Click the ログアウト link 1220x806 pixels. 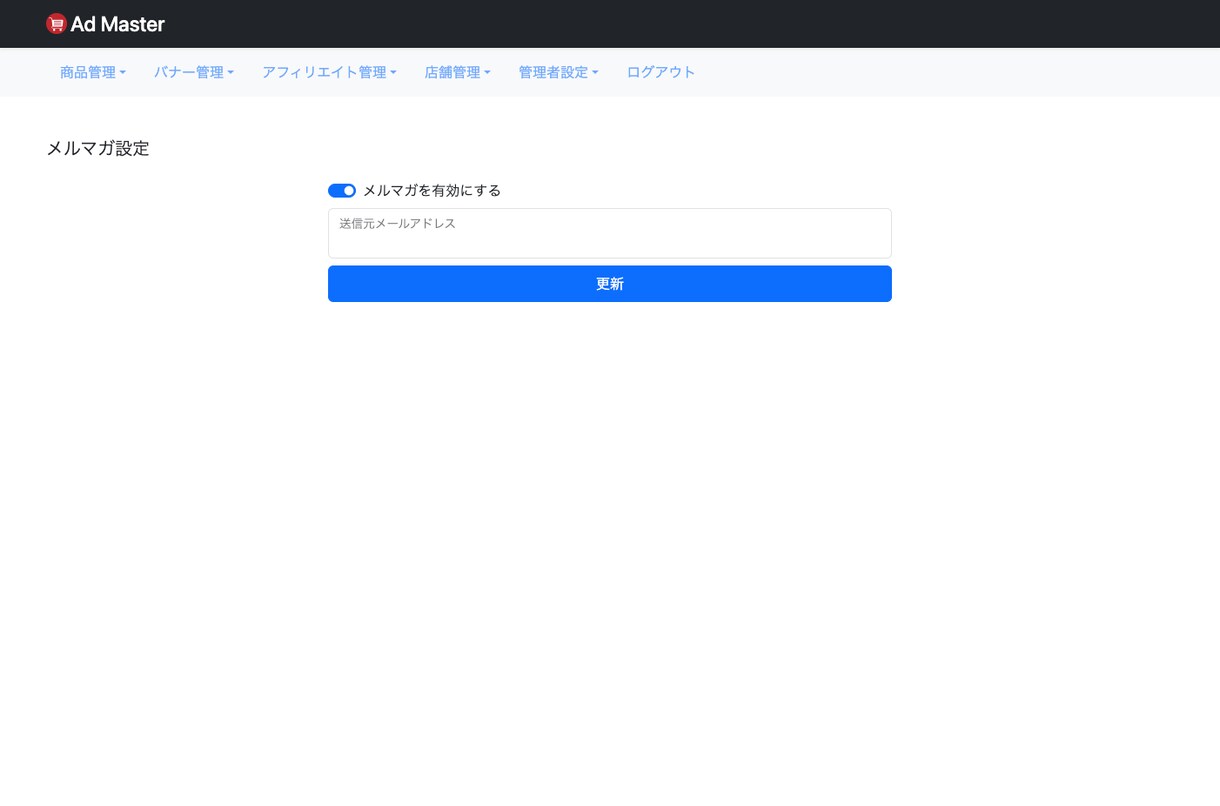[661, 72]
